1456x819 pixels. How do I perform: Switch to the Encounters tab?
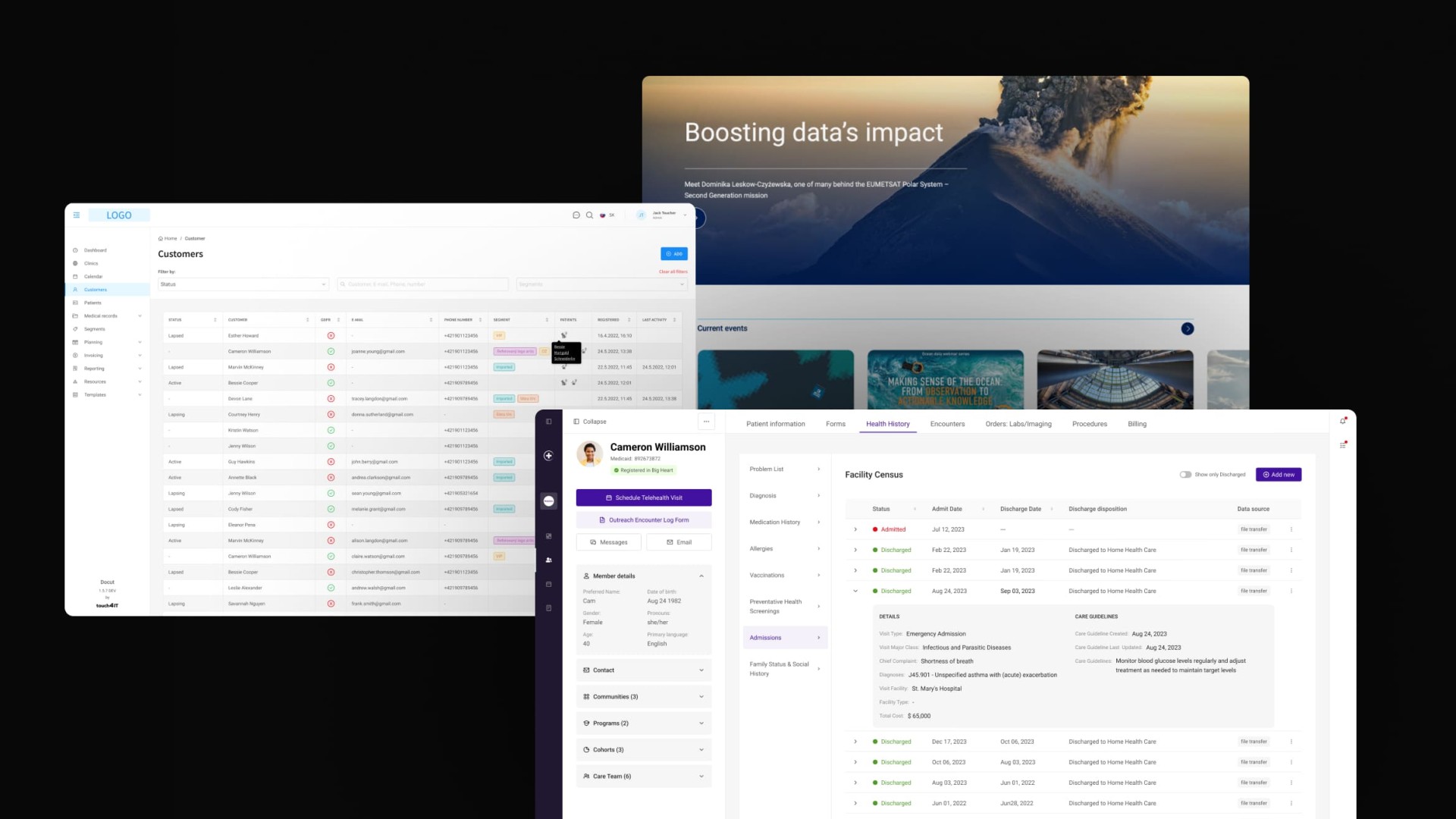947,424
